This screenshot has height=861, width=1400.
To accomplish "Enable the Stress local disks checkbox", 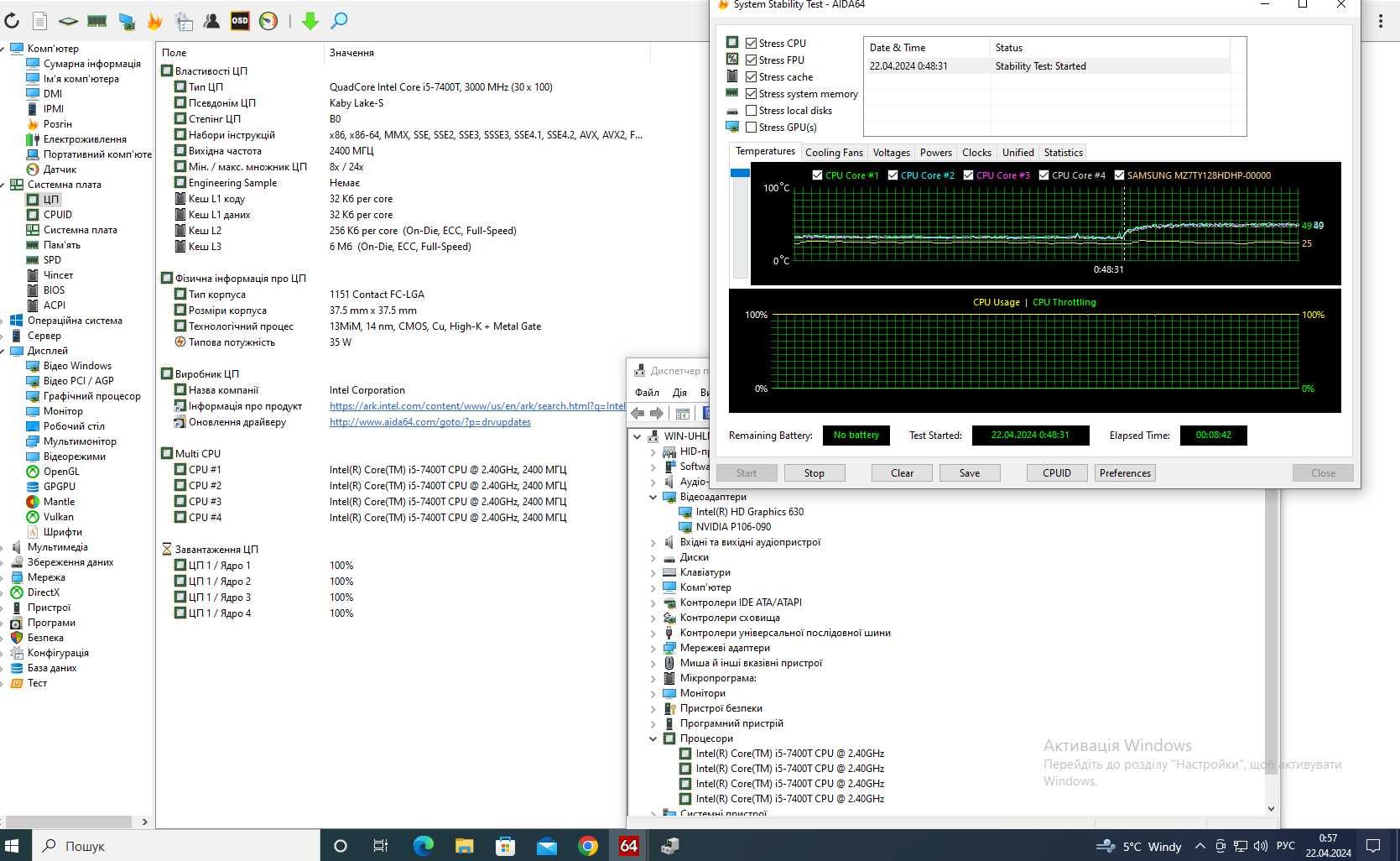I will (751, 111).
